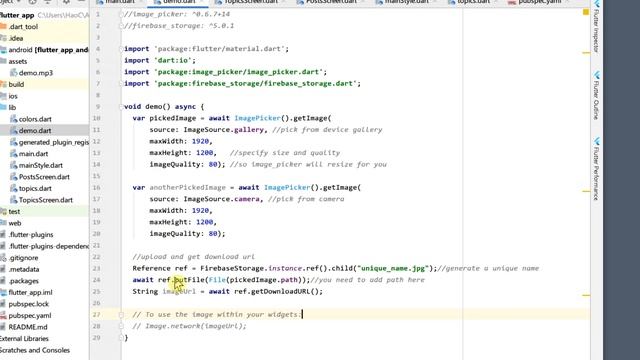Select the flutter_app project root
The height and width of the screenshot is (360, 640).
point(17,15)
